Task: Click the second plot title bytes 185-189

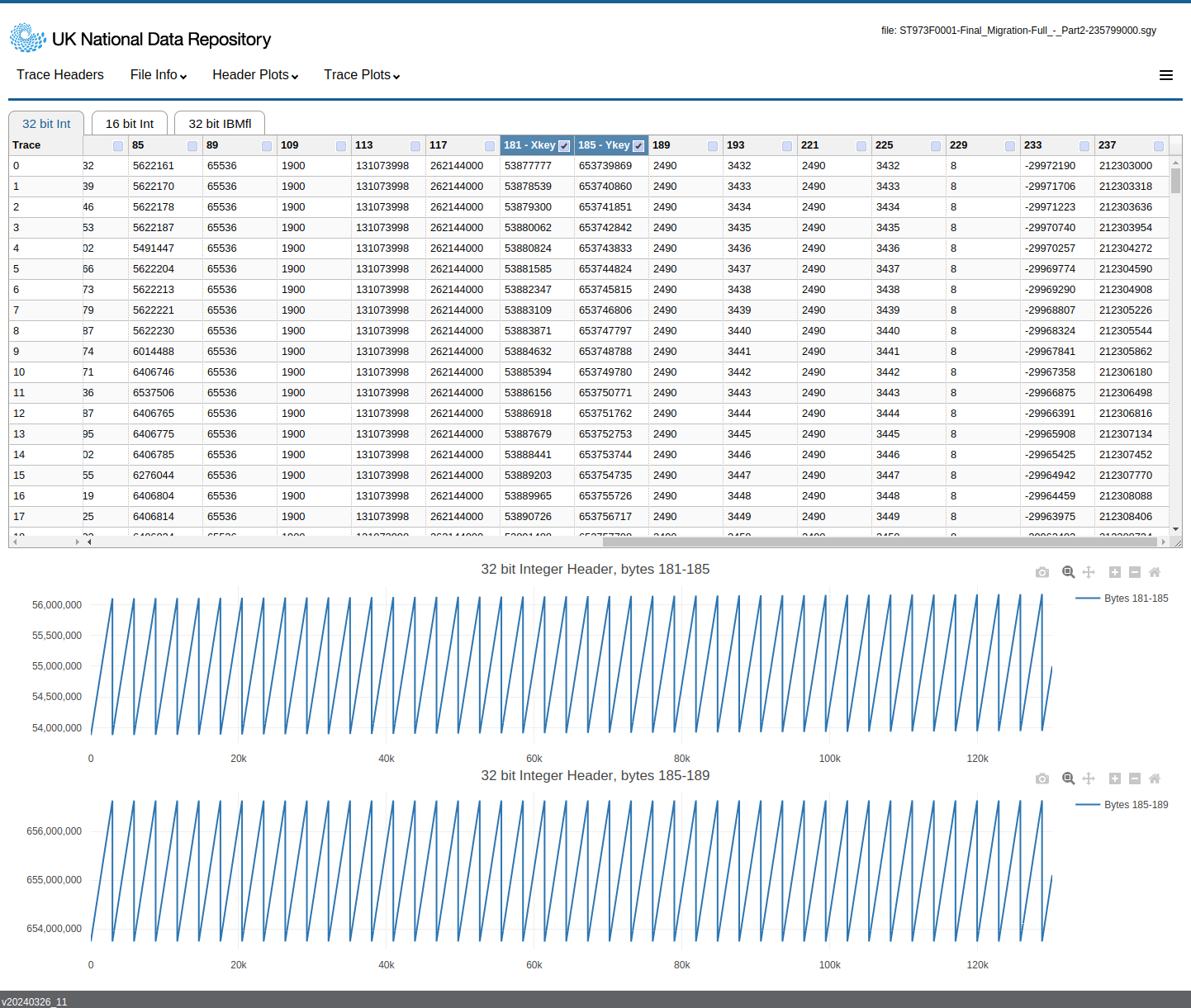Action: pos(595,775)
